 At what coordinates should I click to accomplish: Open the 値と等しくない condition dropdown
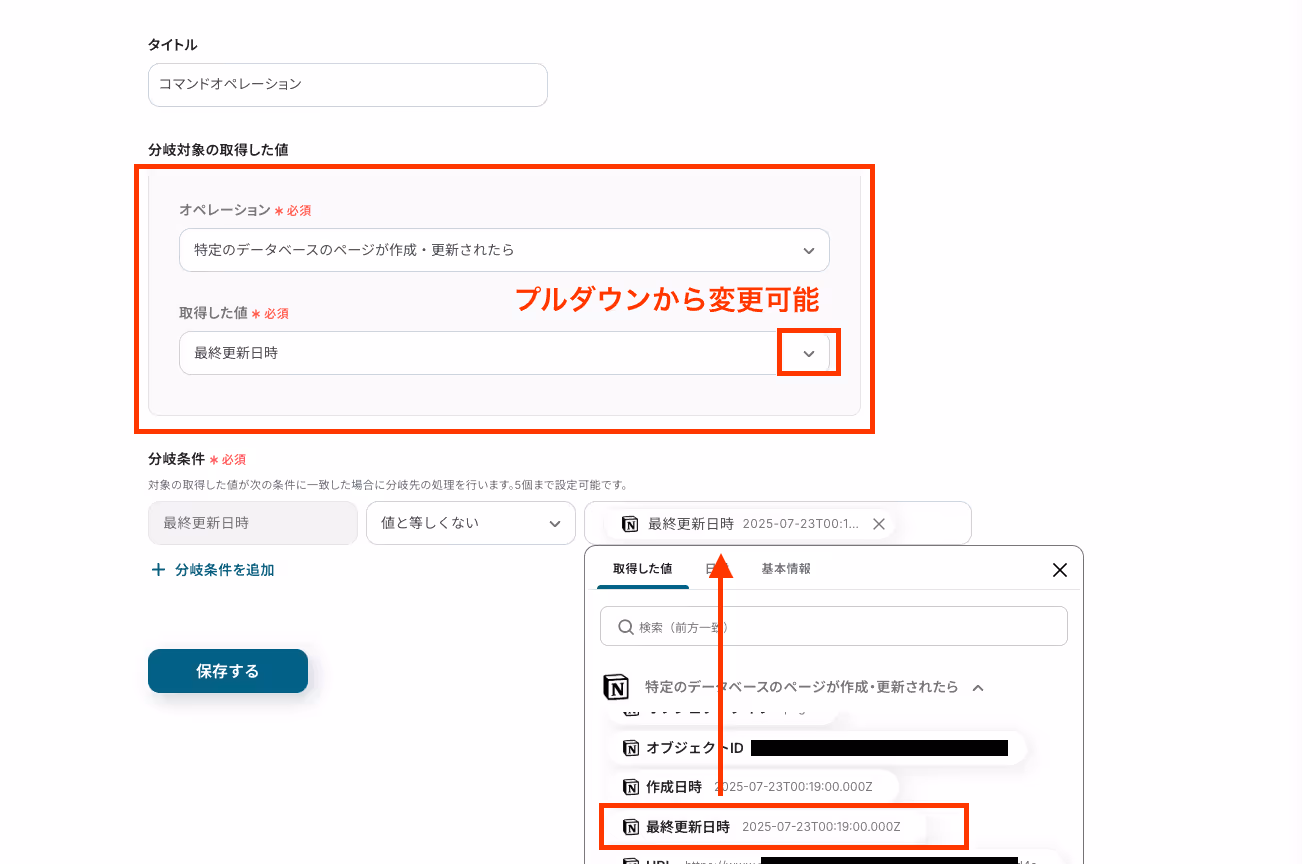[470, 523]
